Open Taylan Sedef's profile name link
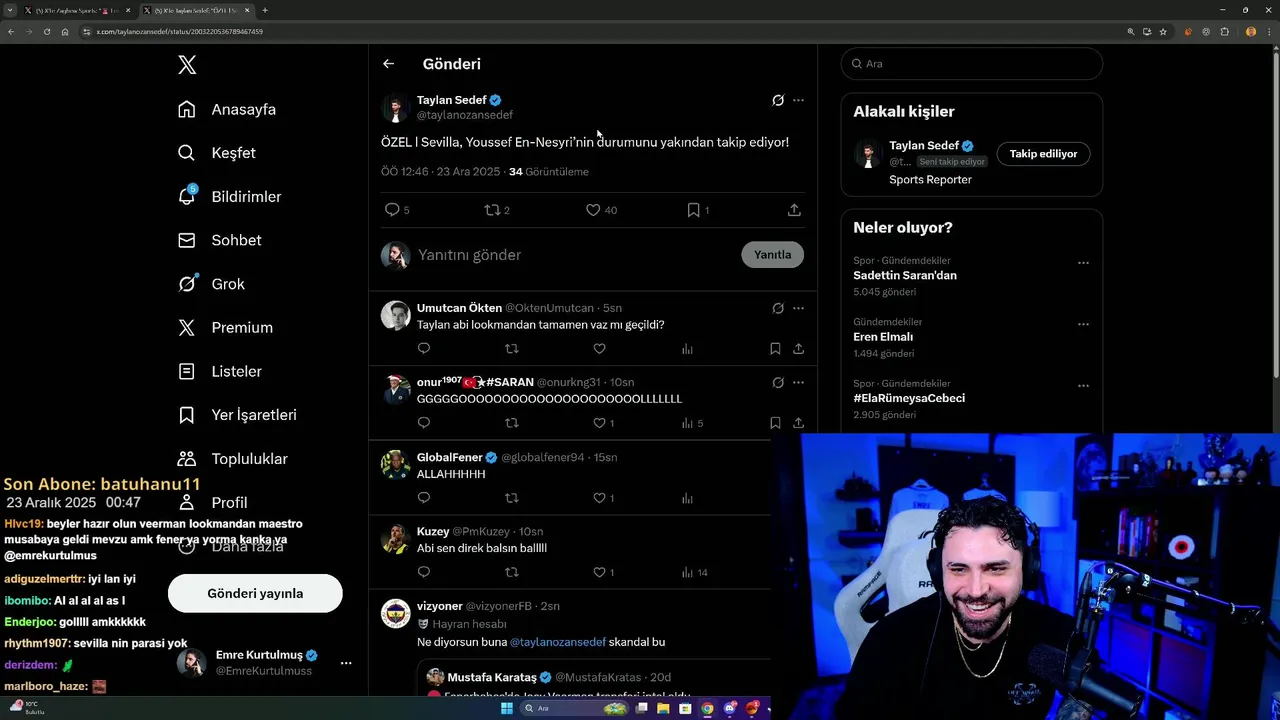This screenshot has height=720, width=1280. (x=452, y=100)
